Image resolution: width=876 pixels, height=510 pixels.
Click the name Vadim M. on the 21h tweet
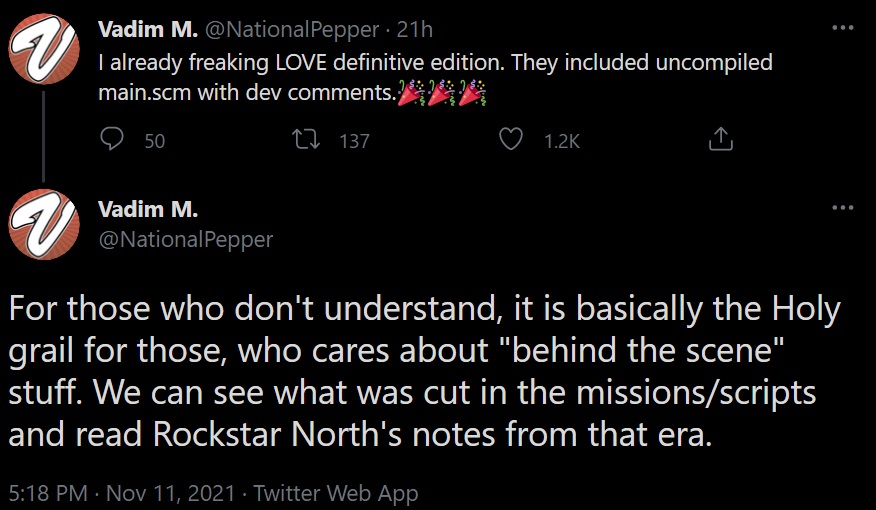(x=147, y=30)
